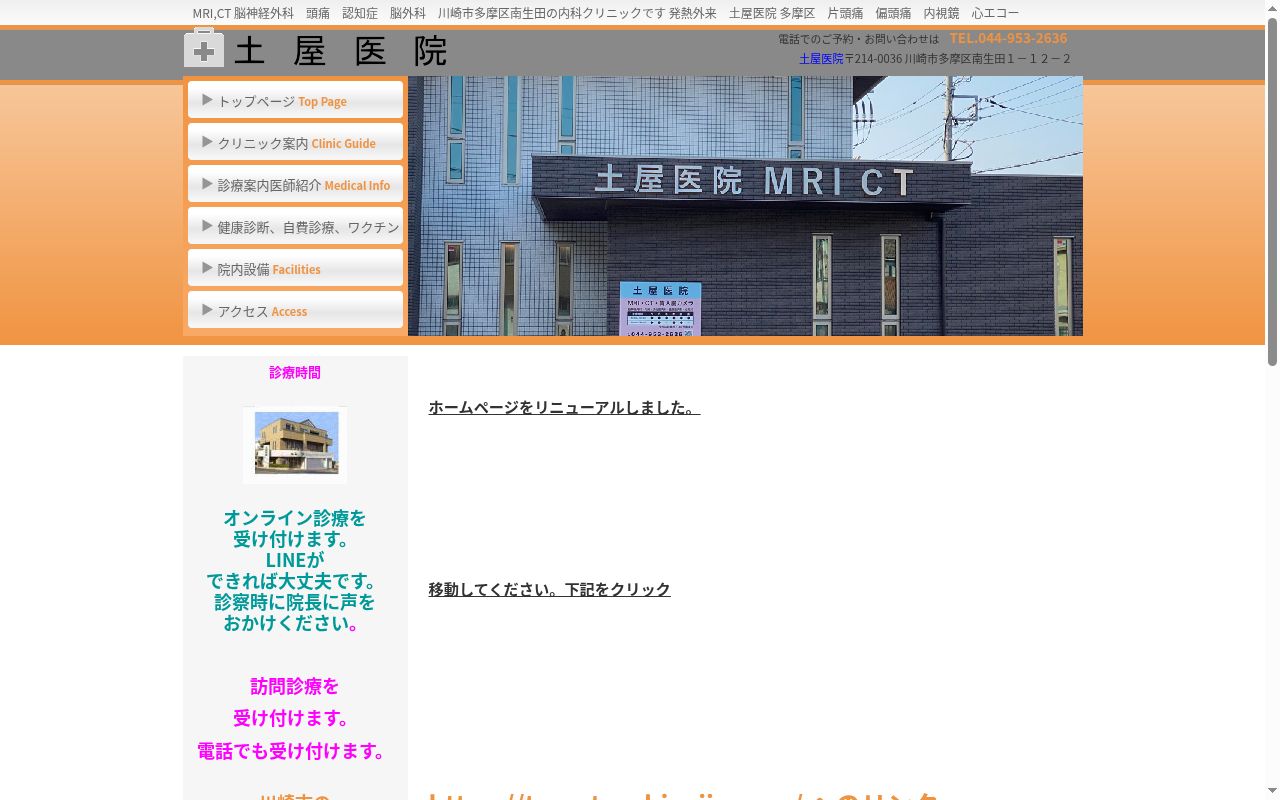Click the triangle arrow beside トップページ
Viewport: 1280px width, 800px height.
tap(207, 100)
